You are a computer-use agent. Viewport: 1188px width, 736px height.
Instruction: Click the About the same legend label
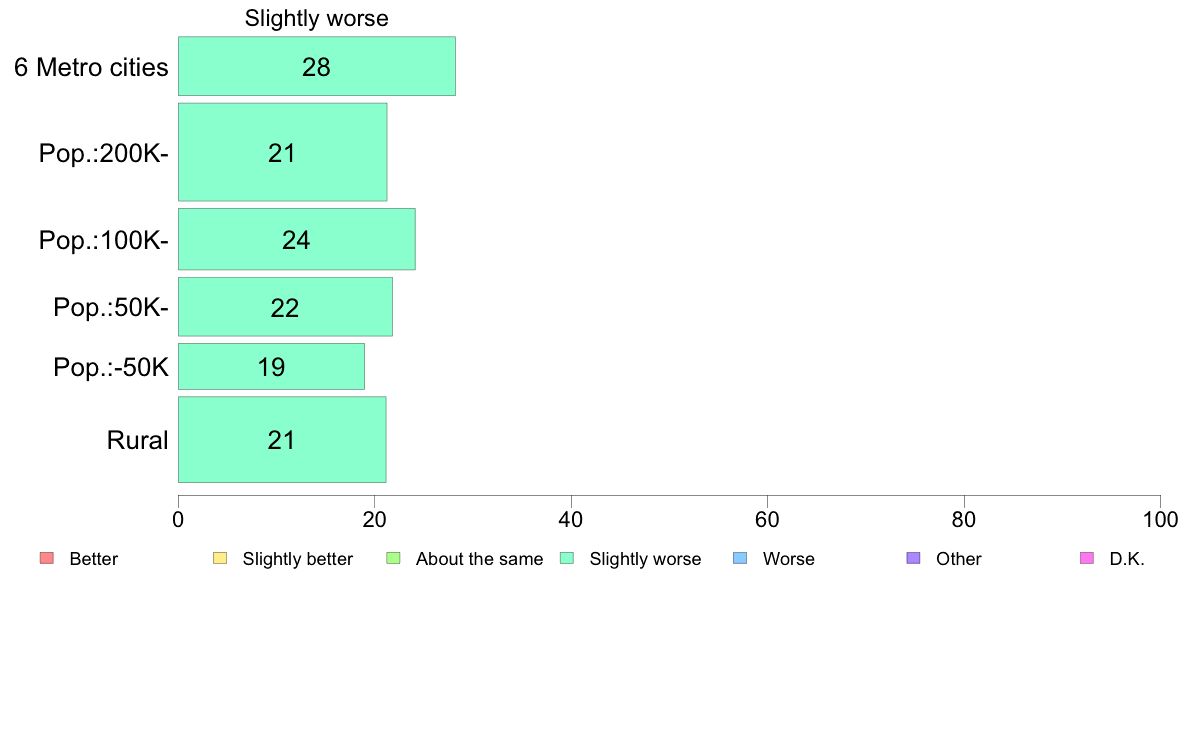[x=480, y=559]
